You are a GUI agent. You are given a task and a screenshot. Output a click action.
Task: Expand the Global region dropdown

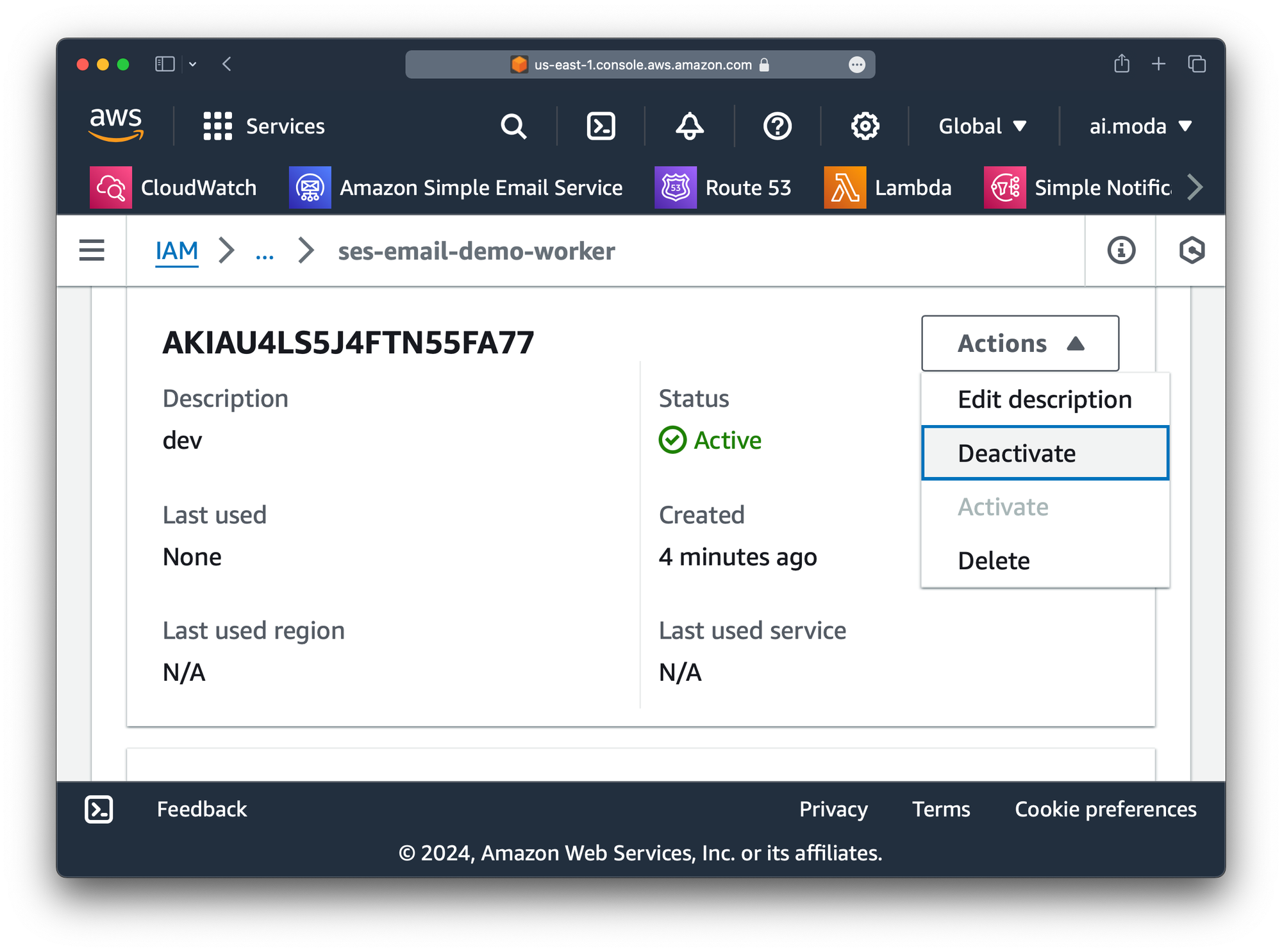(x=982, y=126)
